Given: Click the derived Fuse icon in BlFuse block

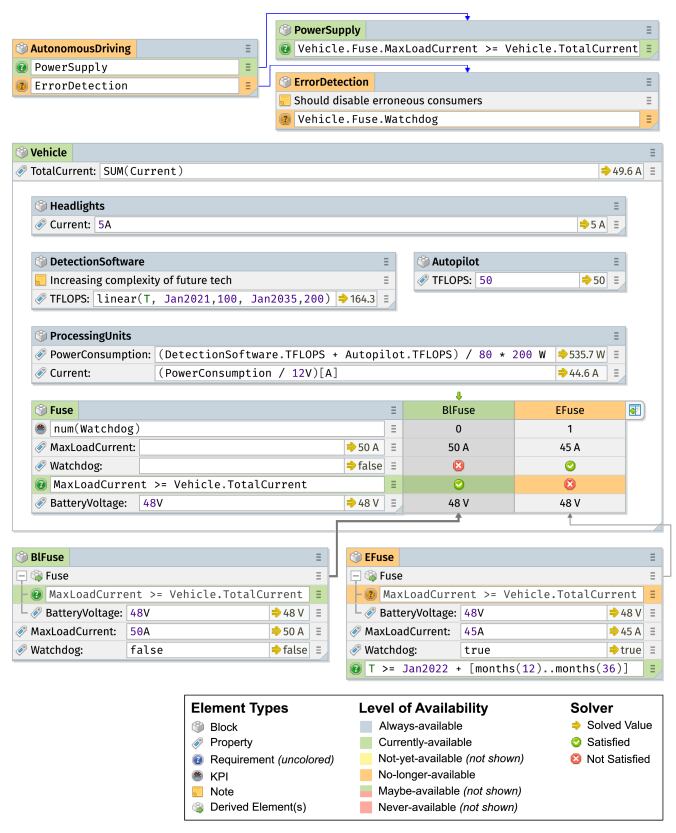Looking at the screenshot, I should (x=36, y=575).
